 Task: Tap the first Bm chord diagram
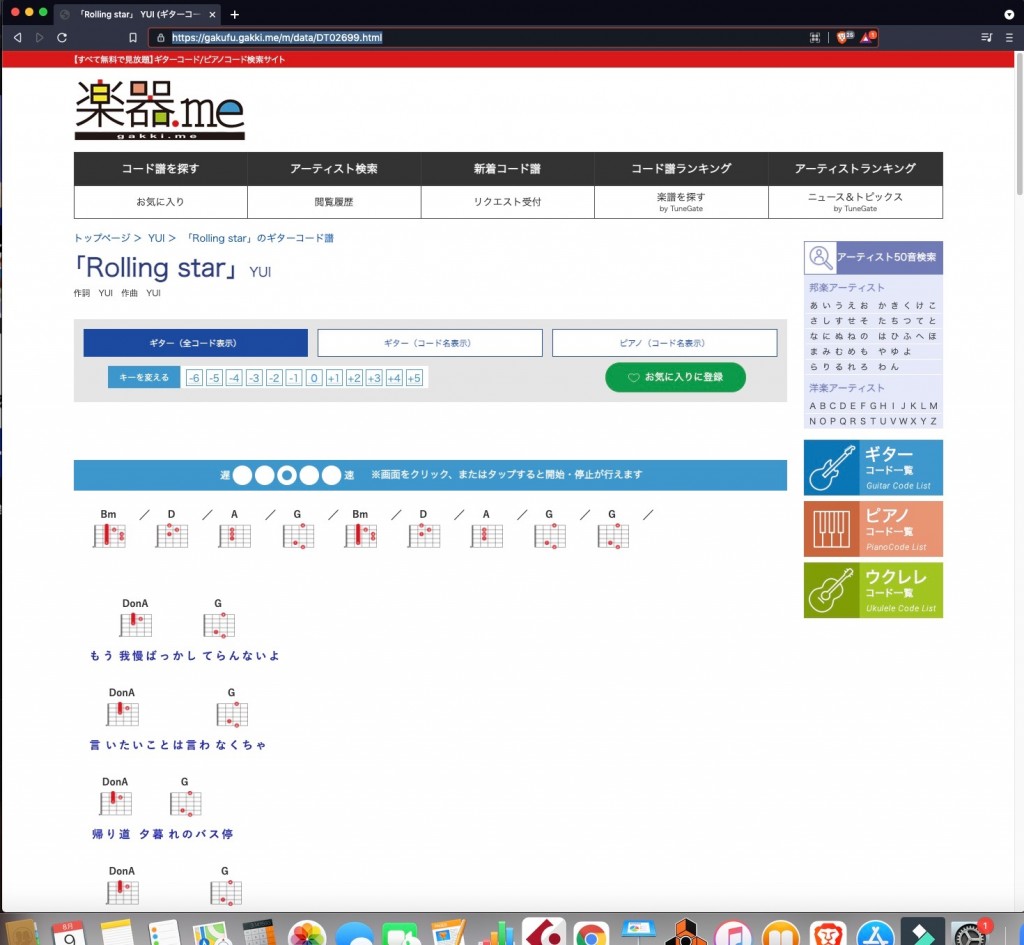(x=108, y=536)
